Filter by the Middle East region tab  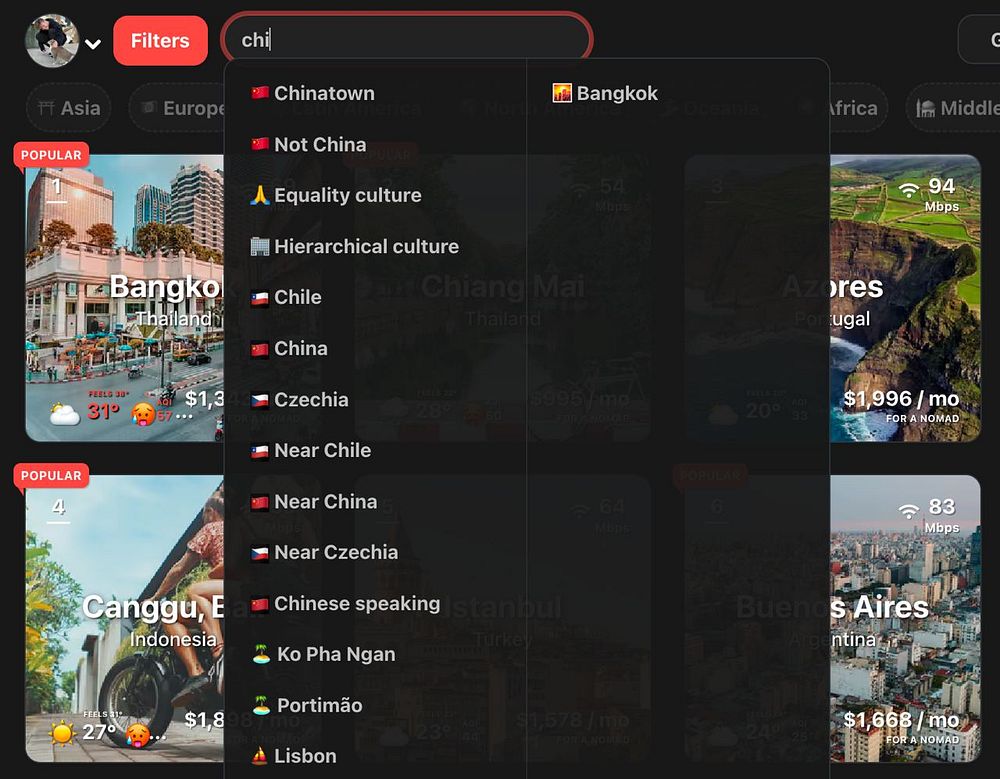point(954,108)
